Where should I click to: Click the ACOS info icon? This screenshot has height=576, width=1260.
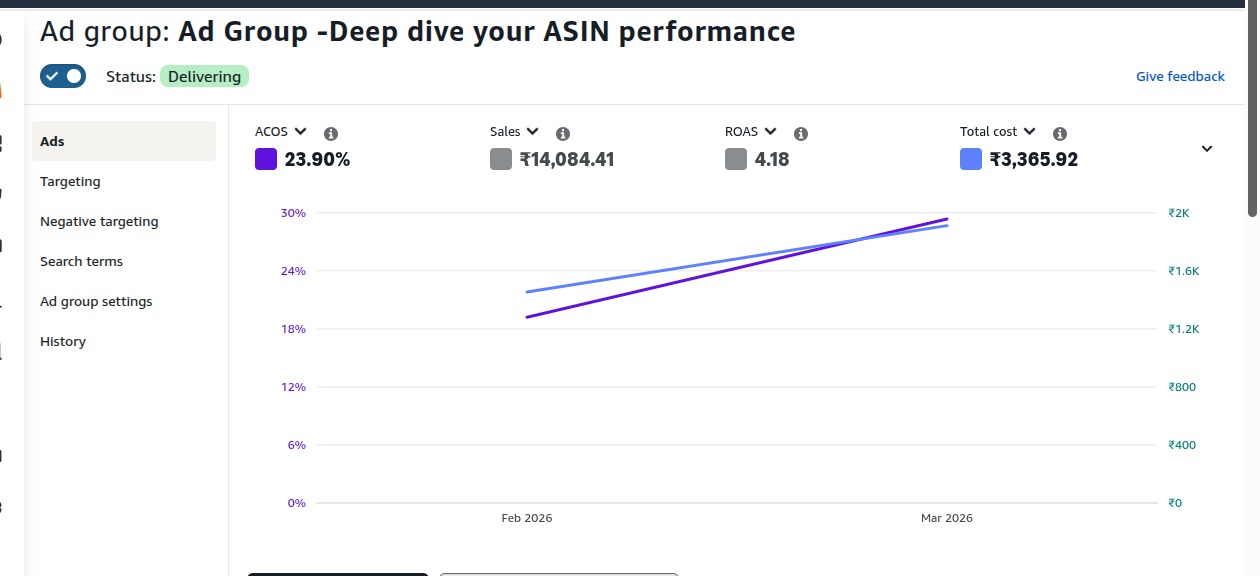[331, 133]
